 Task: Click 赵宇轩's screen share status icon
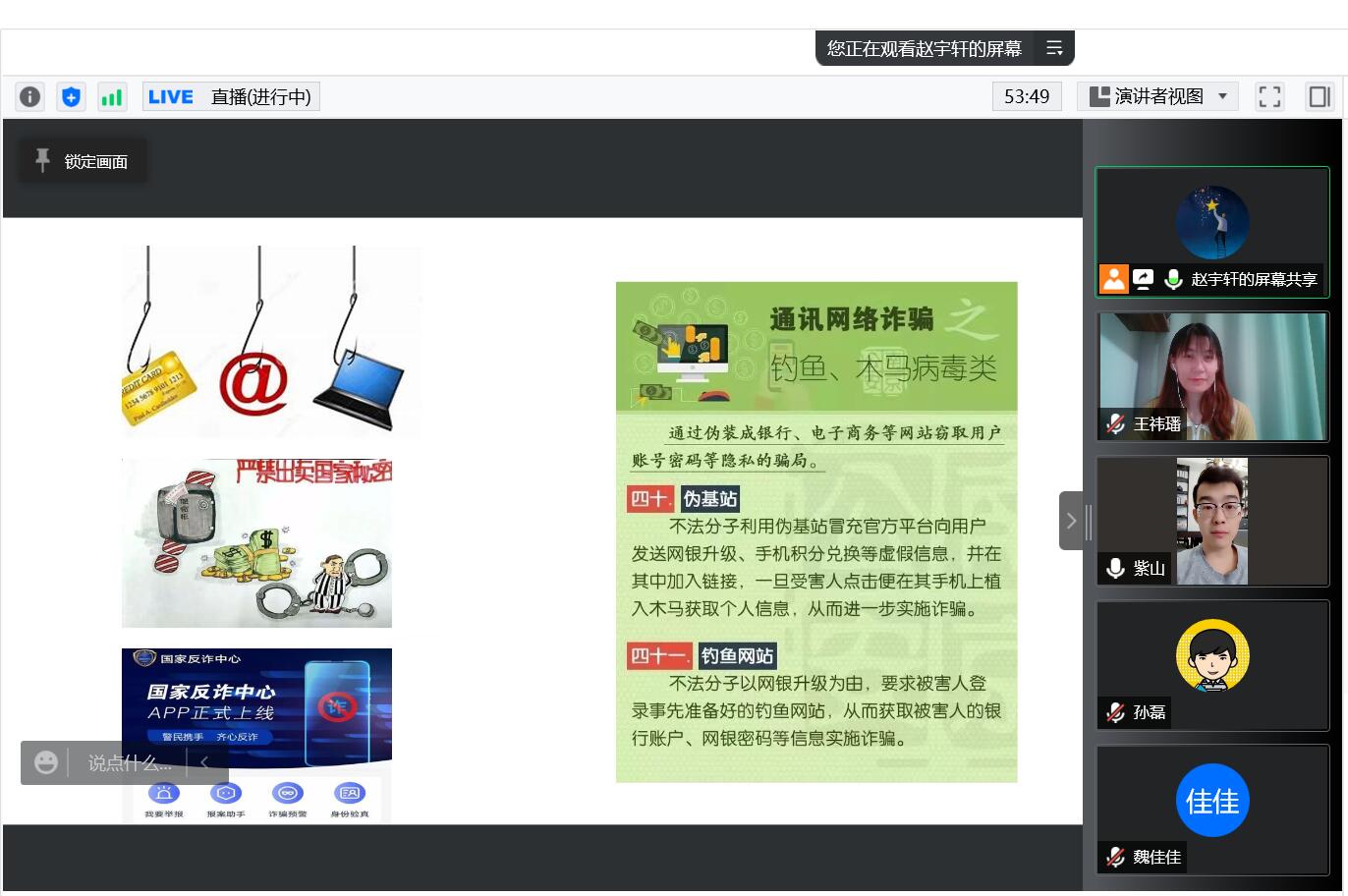pyautogui.click(x=1143, y=279)
